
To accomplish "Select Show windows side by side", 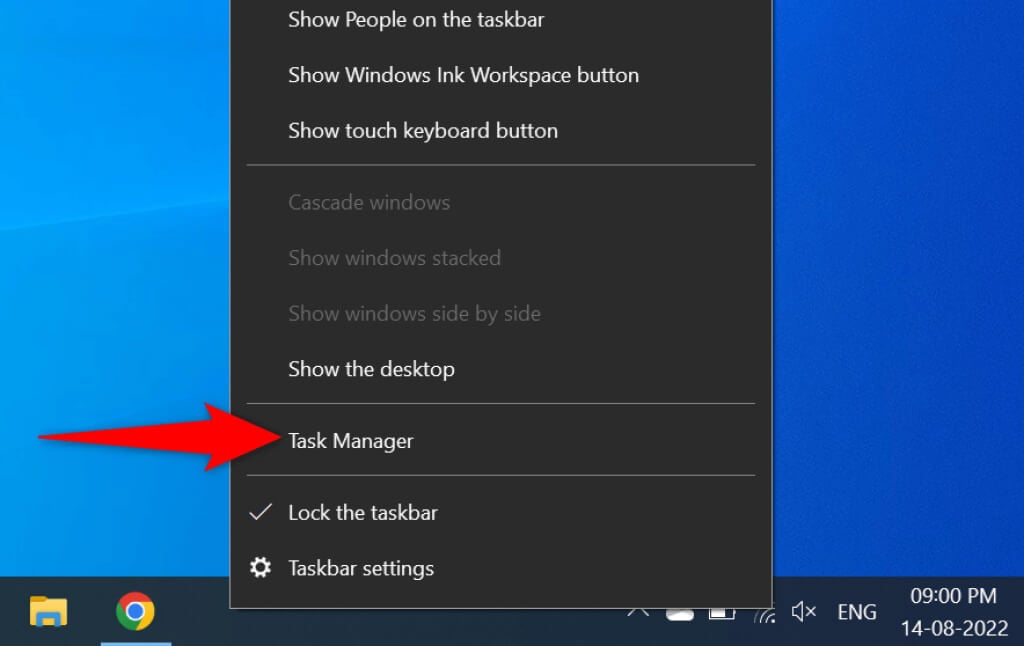I will [x=414, y=314].
